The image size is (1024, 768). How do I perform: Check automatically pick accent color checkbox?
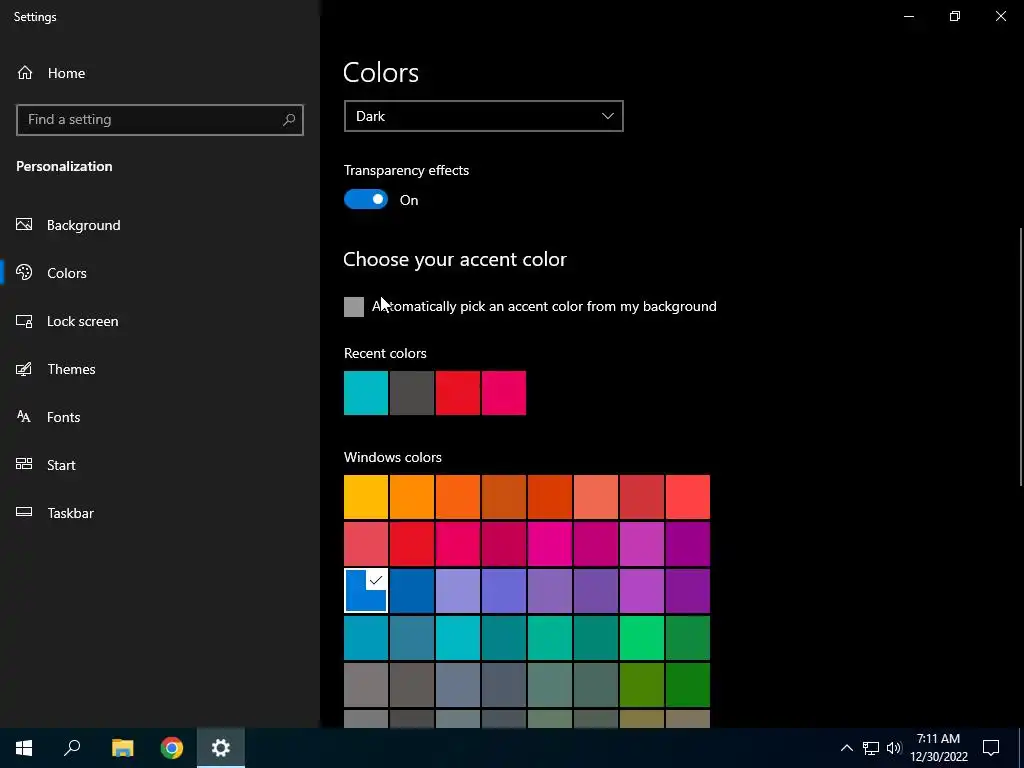click(x=354, y=307)
